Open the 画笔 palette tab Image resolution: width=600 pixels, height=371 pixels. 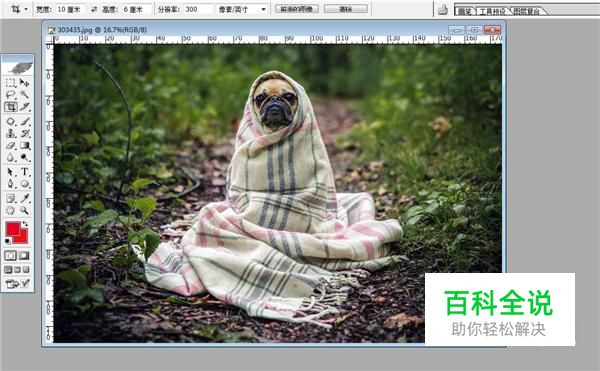(x=465, y=11)
